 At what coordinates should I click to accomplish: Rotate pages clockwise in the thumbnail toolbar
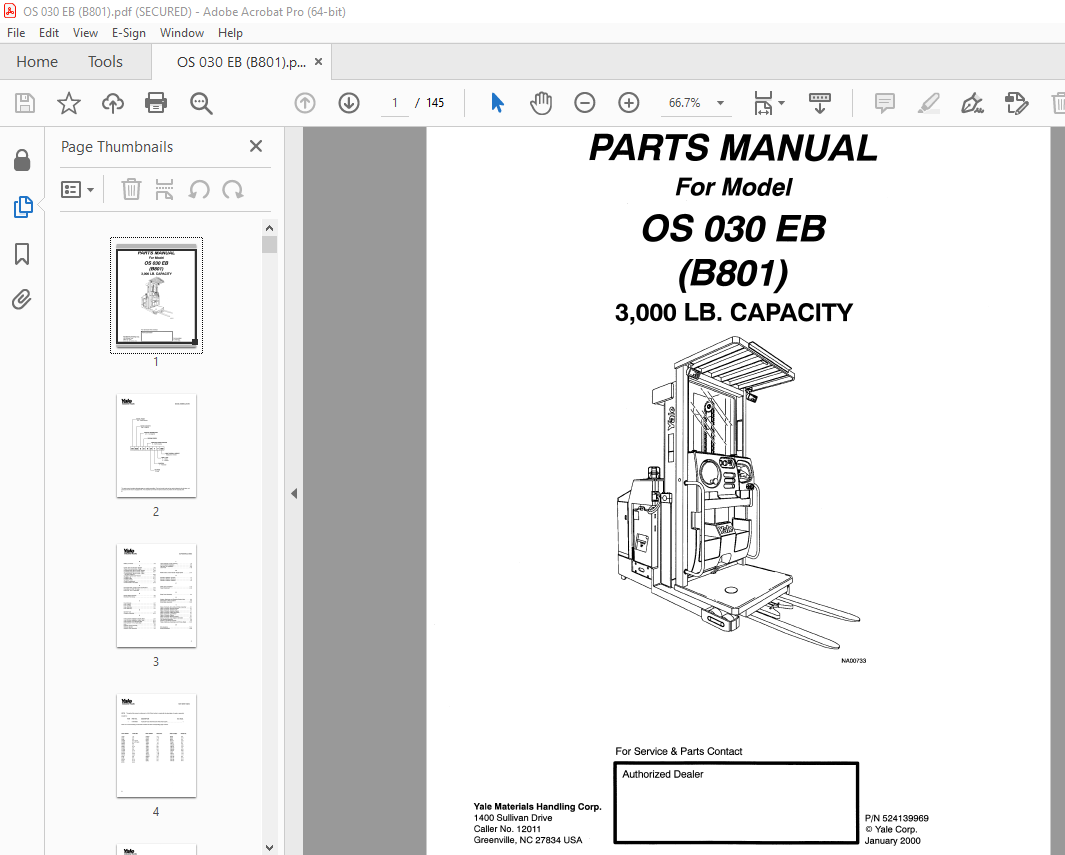pos(233,189)
